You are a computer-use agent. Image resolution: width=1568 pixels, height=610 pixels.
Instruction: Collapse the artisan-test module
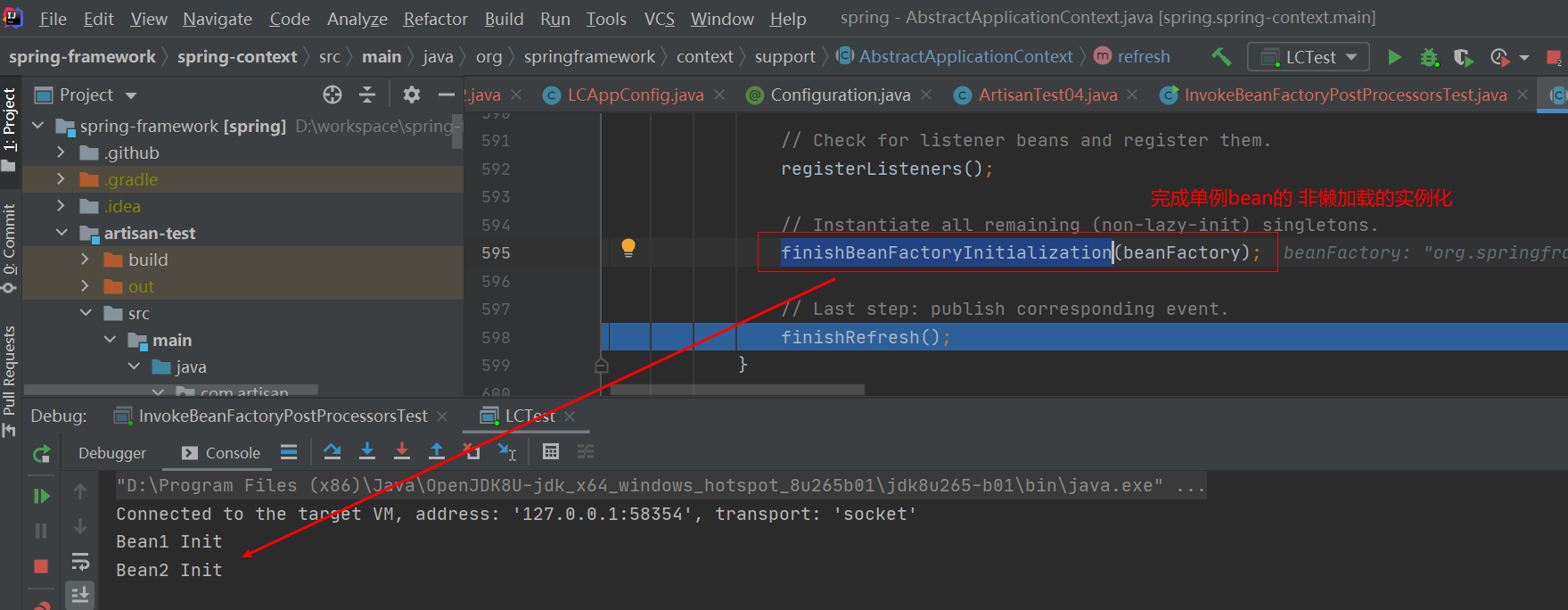point(62,233)
